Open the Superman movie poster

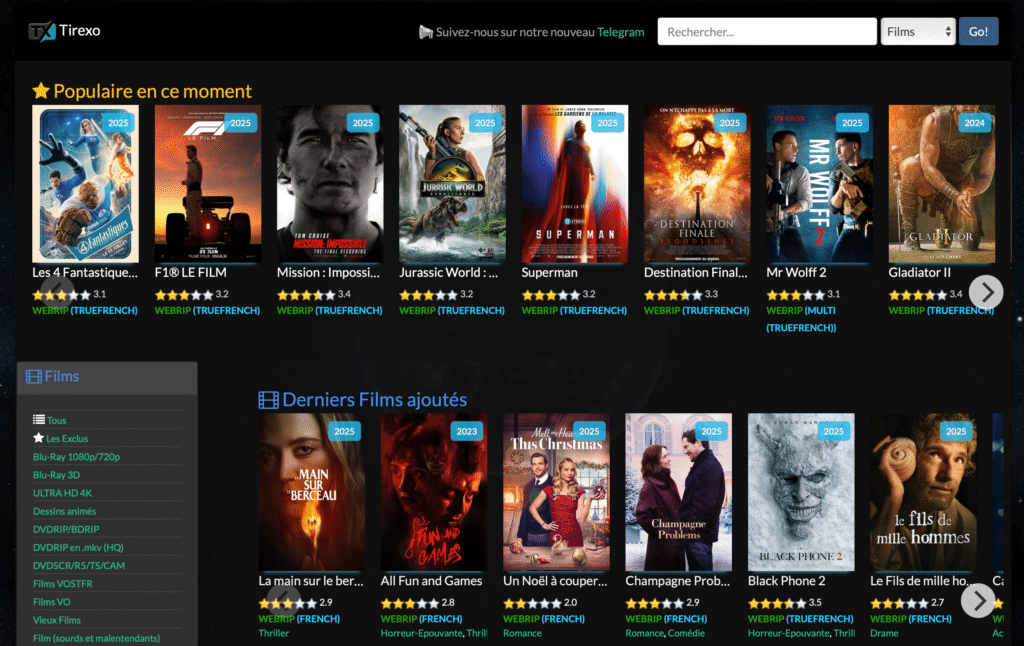(575, 184)
